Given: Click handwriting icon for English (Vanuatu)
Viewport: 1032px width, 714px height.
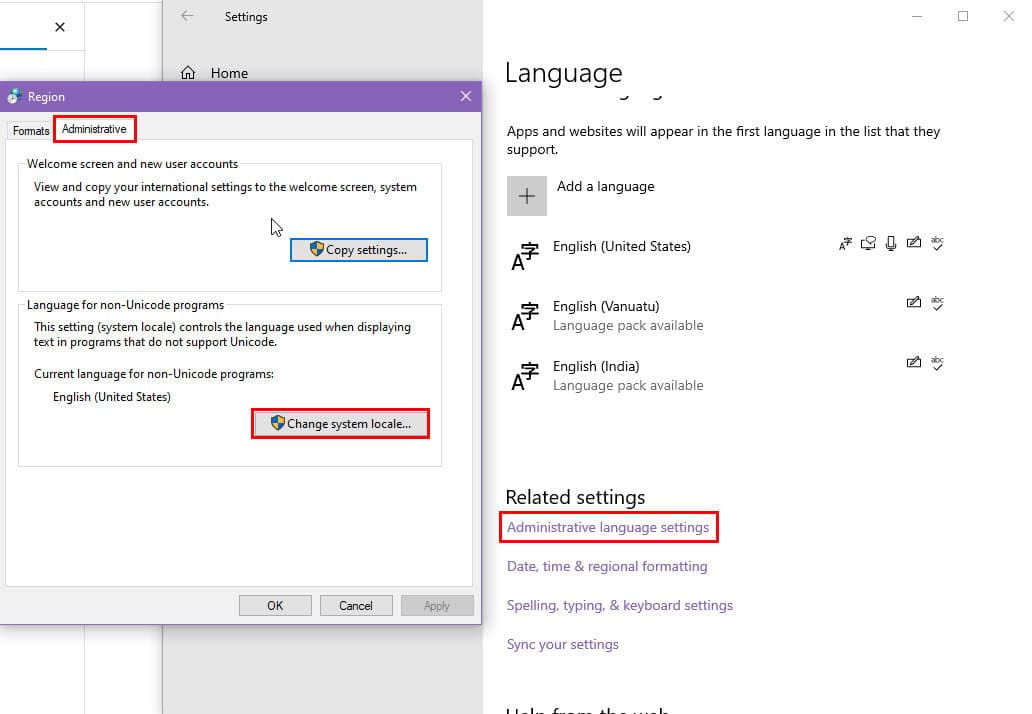Looking at the screenshot, I should (x=914, y=303).
